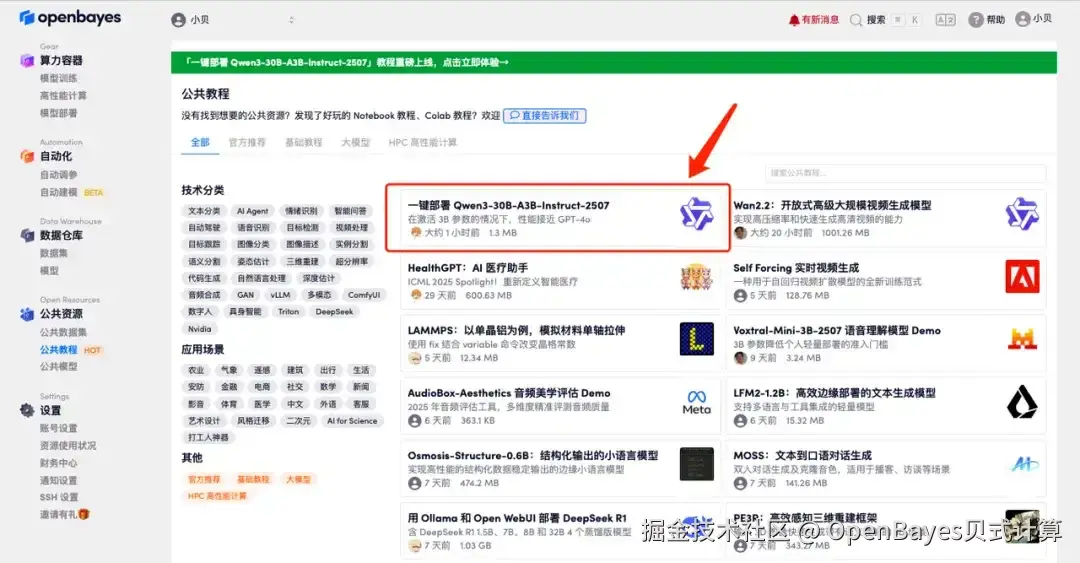Viewport: 1080px width, 563px height.
Task: Open 帮助 in the top bar
Action: pyautogui.click(x=996, y=20)
